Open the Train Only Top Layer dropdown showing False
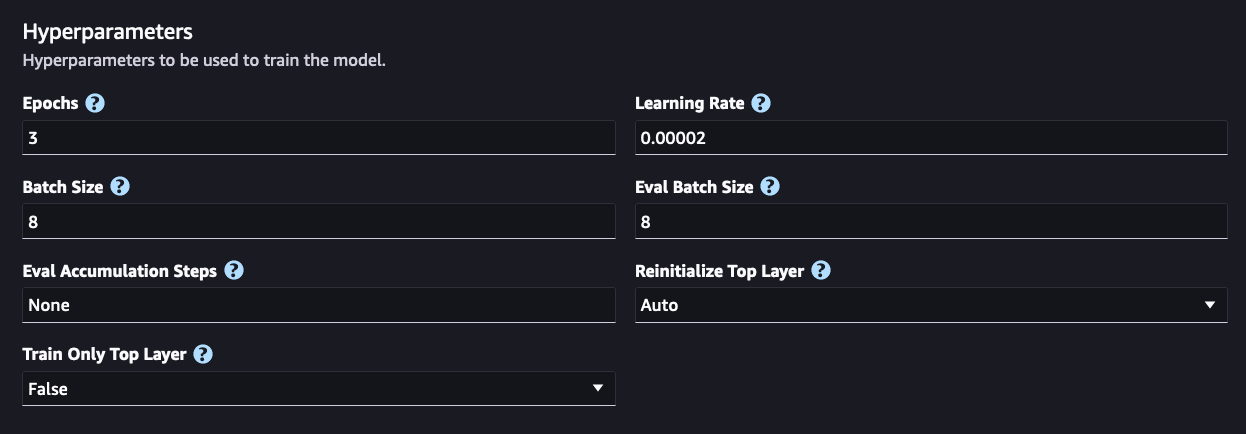The height and width of the screenshot is (434, 1246). point(319,388)
